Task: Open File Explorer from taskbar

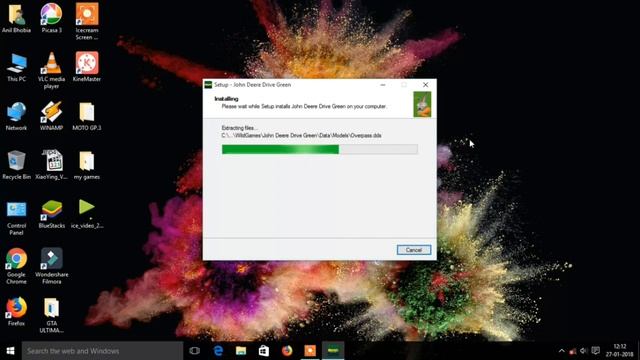Action: 241,351
